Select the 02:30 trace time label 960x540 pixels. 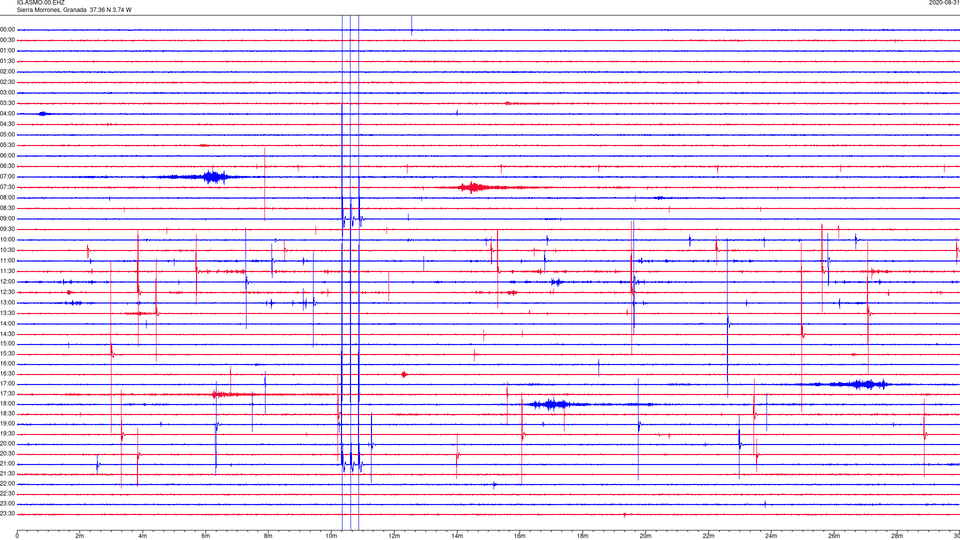[7, 82]
